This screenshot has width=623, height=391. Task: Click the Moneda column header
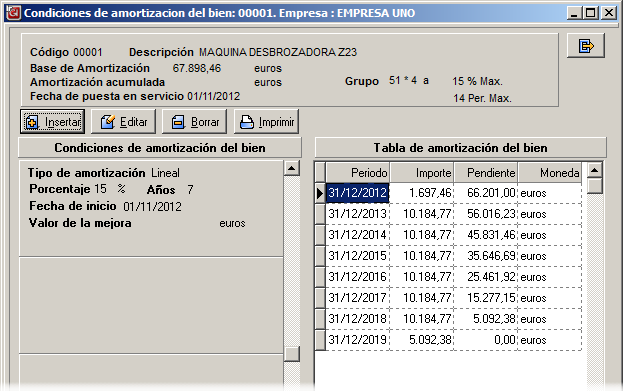(550, 173)
